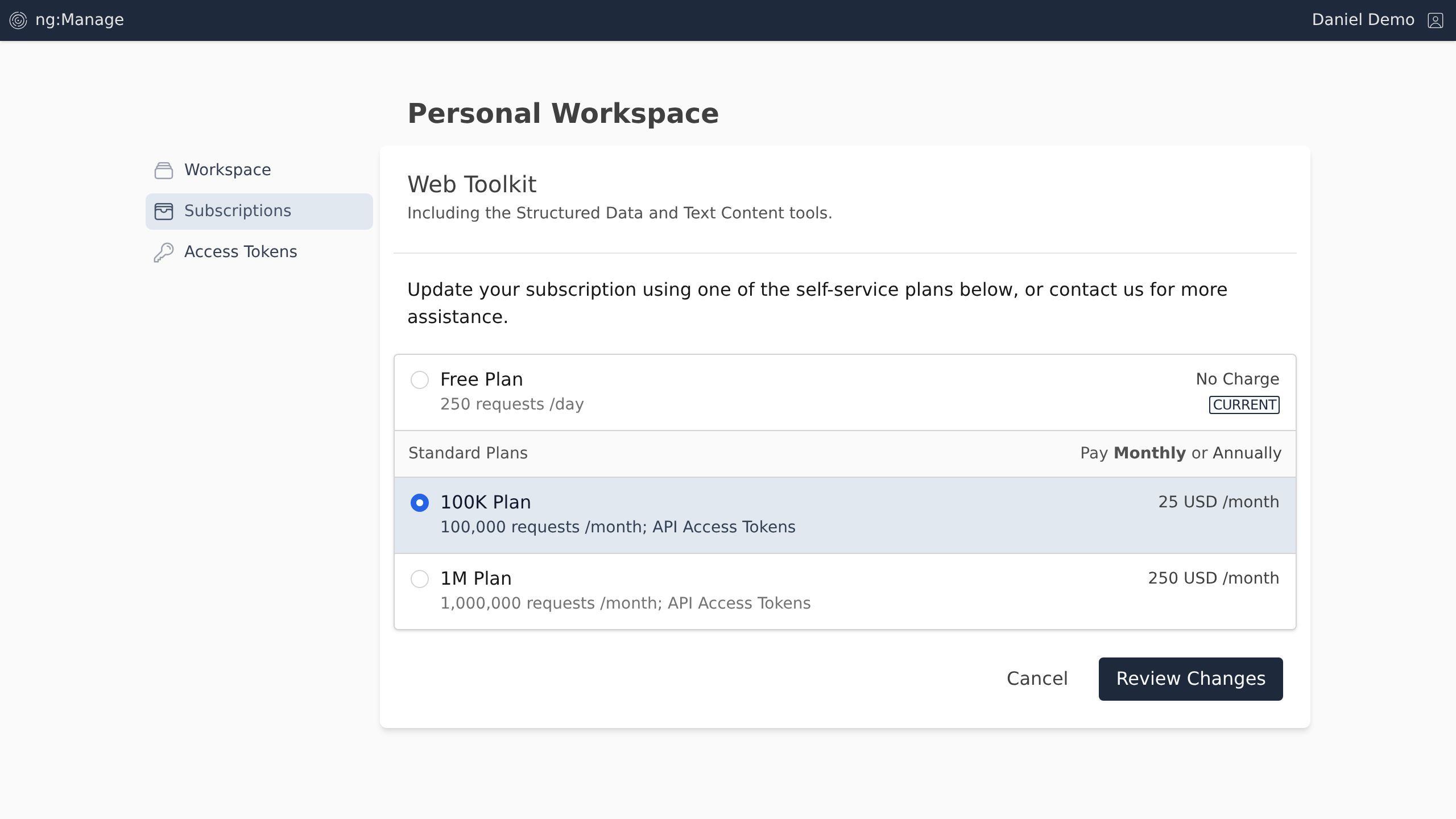Click the Access Tokens key icon
This screenshot has width=1456, height=819.
164,252
